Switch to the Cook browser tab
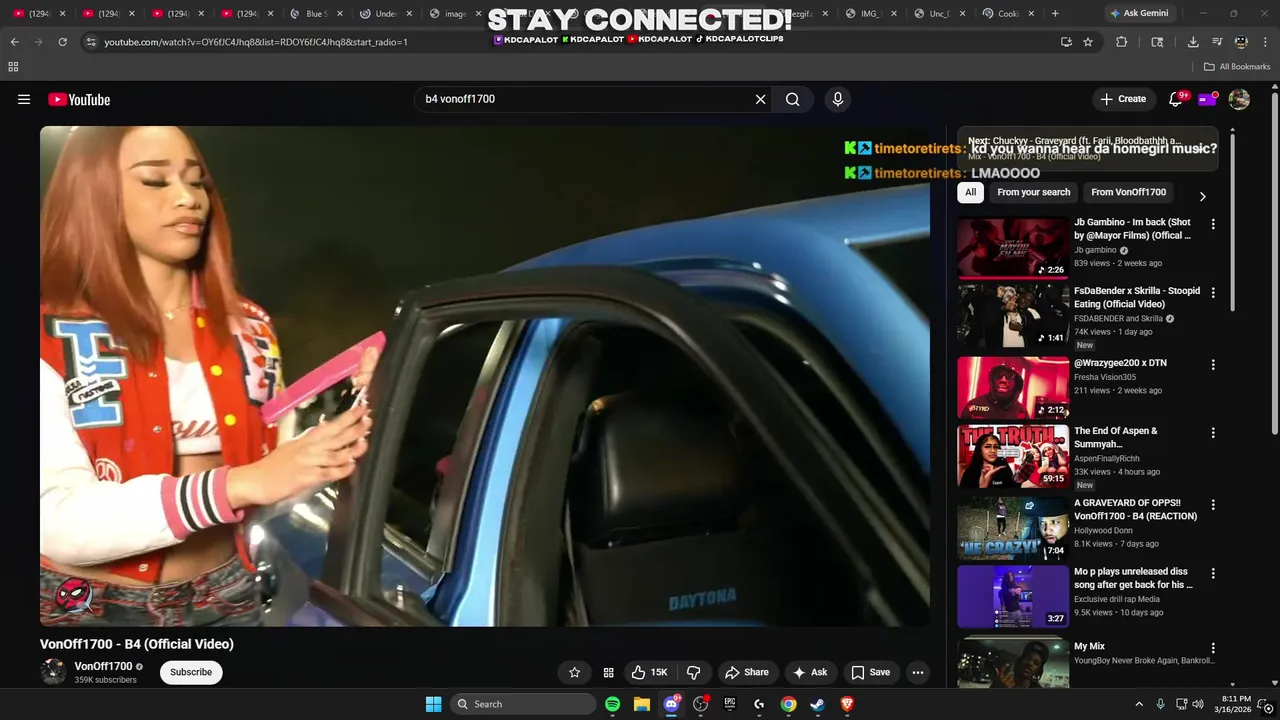 pyautogui.click(x=1007, y=14)
